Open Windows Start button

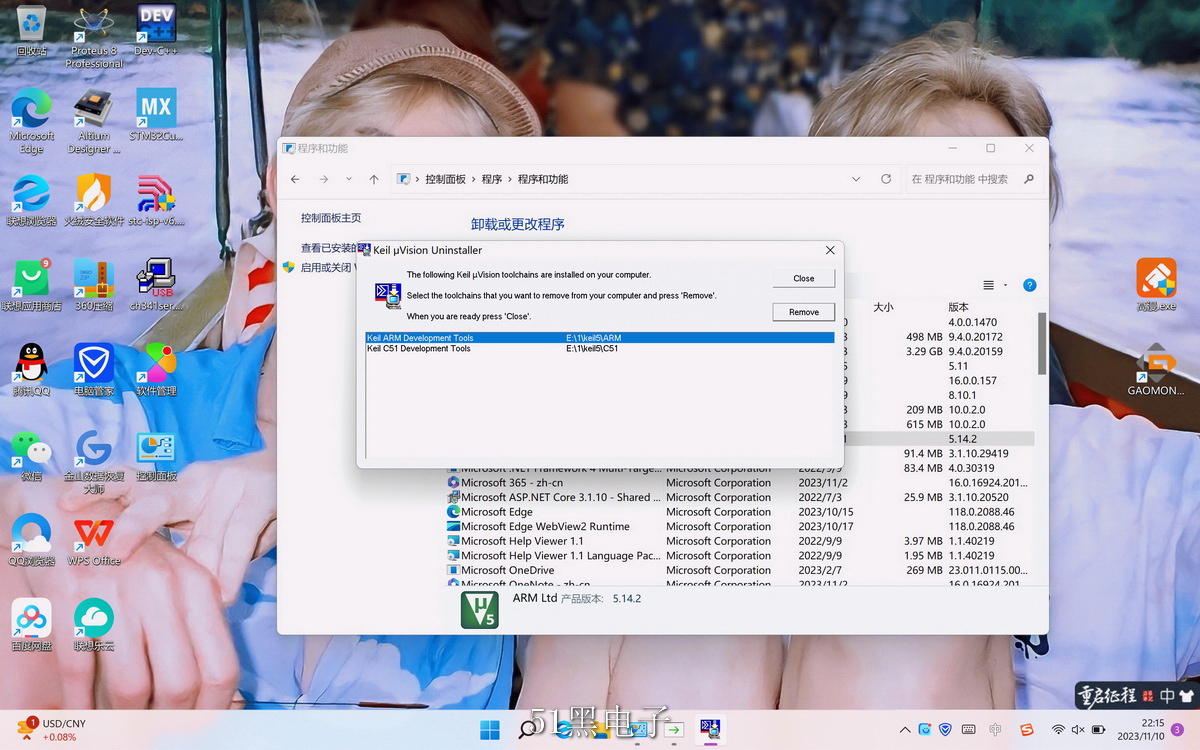490,729
